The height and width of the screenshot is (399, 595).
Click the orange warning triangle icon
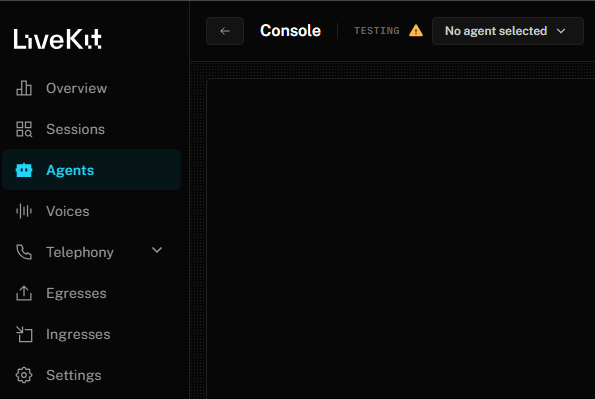pyautogui.click(x=416, y=30)
